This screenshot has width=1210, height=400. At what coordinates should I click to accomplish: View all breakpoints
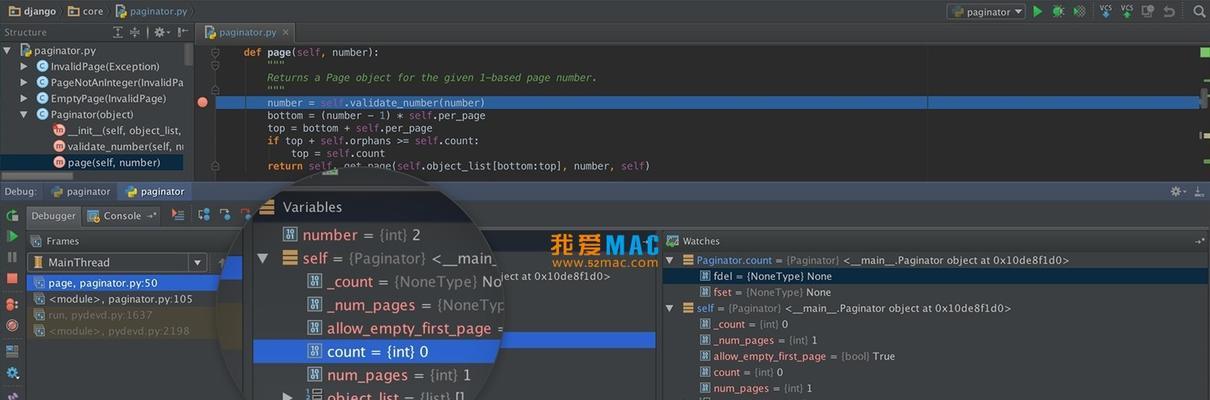coord(12,305)
